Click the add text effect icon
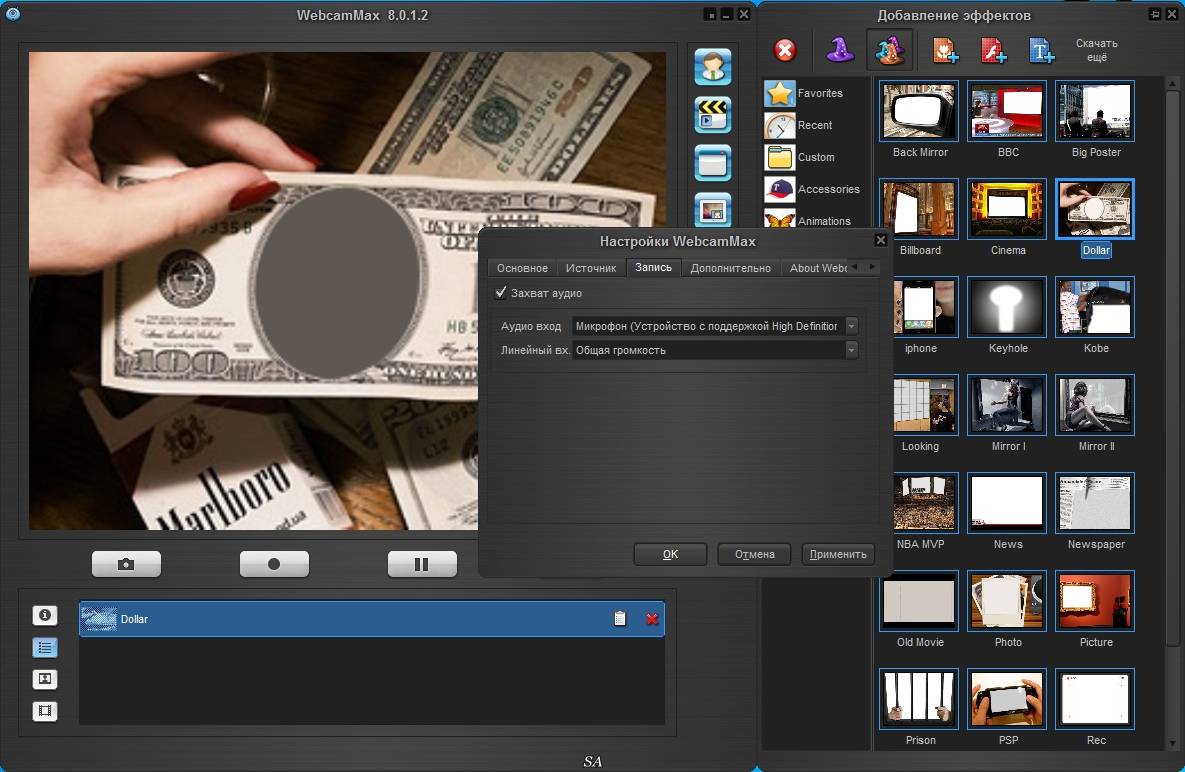1185x772 pixels. (x=1041, y=51)
